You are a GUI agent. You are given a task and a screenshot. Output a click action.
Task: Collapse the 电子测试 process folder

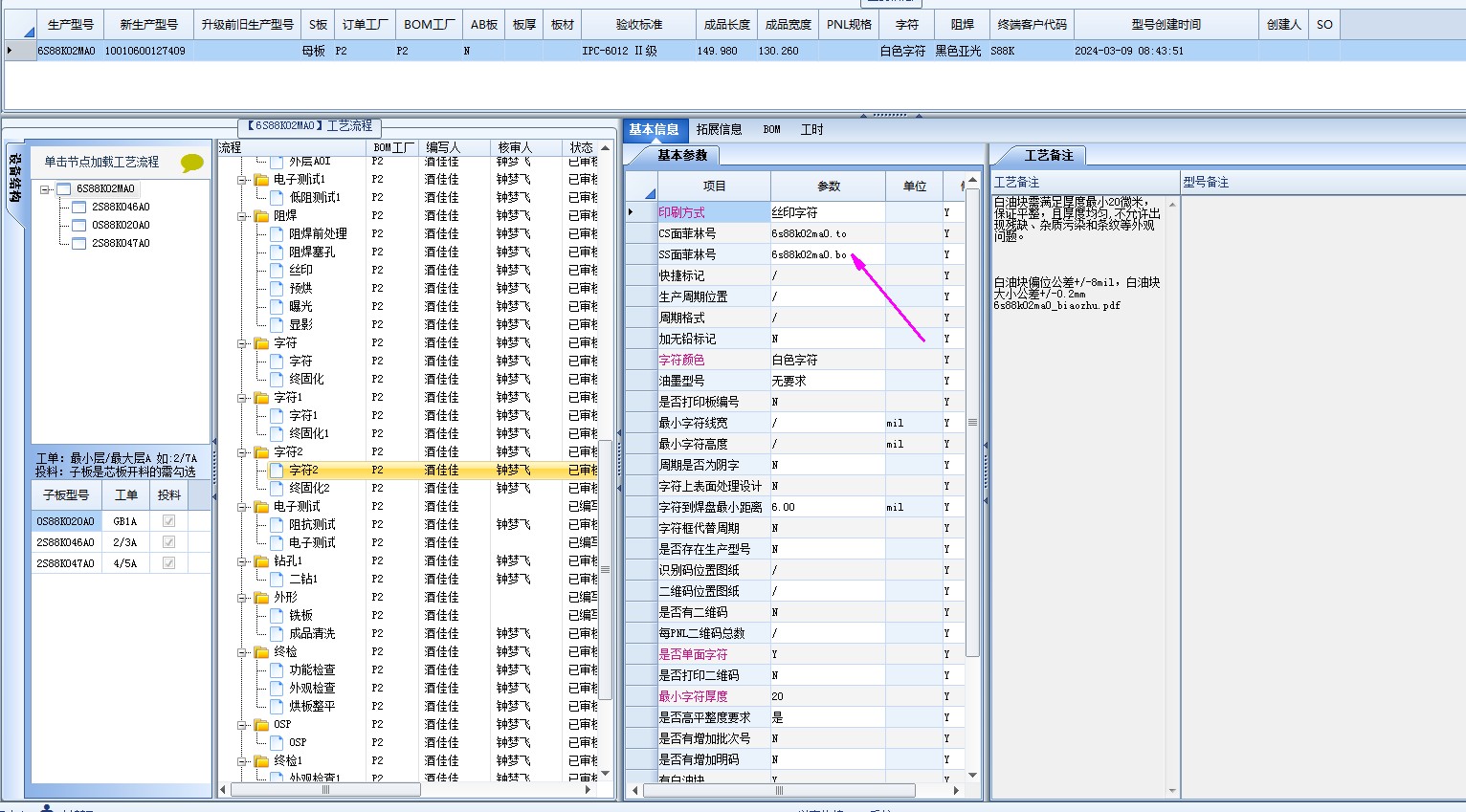pyautogui.click(x=243, y=507)
